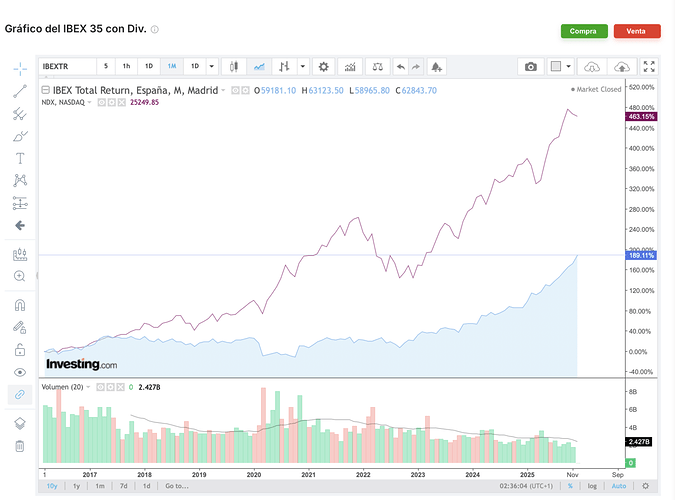Viewport: 675px width, 500px height.
Task: Open chart properties gear icon
Action: point(323,66)
